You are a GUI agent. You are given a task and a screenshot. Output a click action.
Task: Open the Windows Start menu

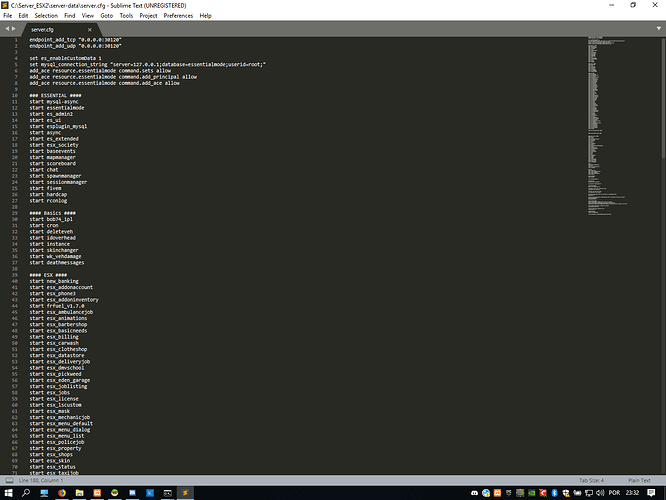point(8,493)
